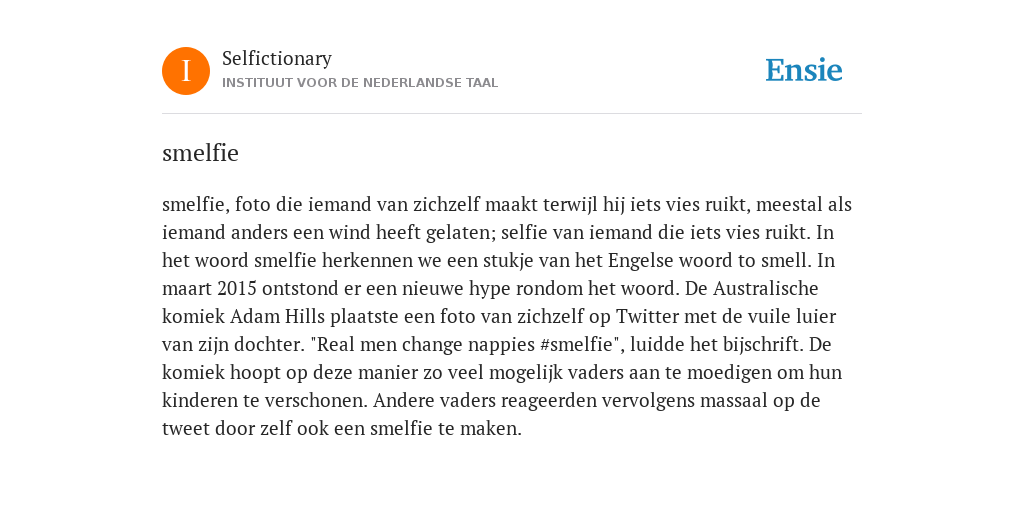The width and height of the screenshot is (1024, 512).
Task: Click the 'smelfie' heading
Action: pos(200,153)
